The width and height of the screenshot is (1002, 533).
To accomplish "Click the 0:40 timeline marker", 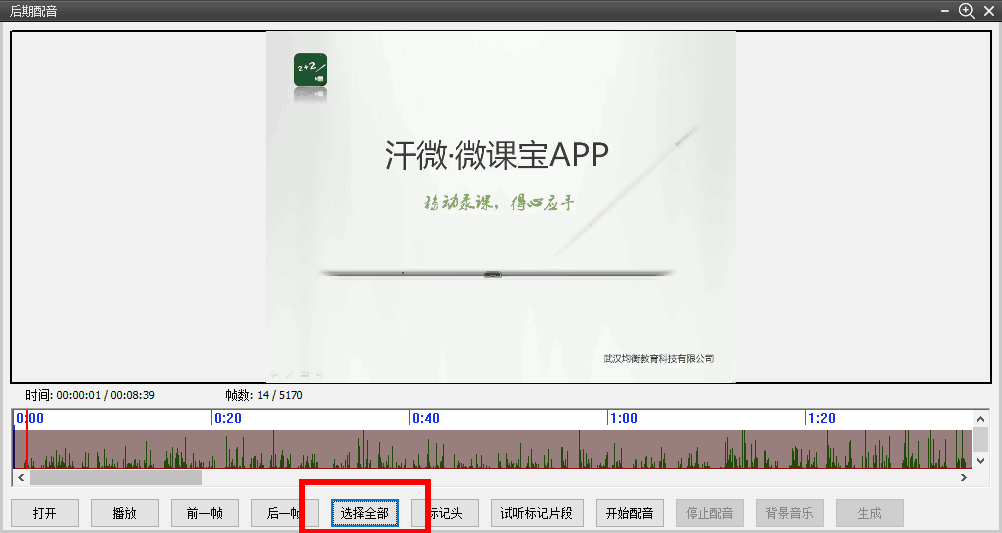I will (x=426, y=419).
